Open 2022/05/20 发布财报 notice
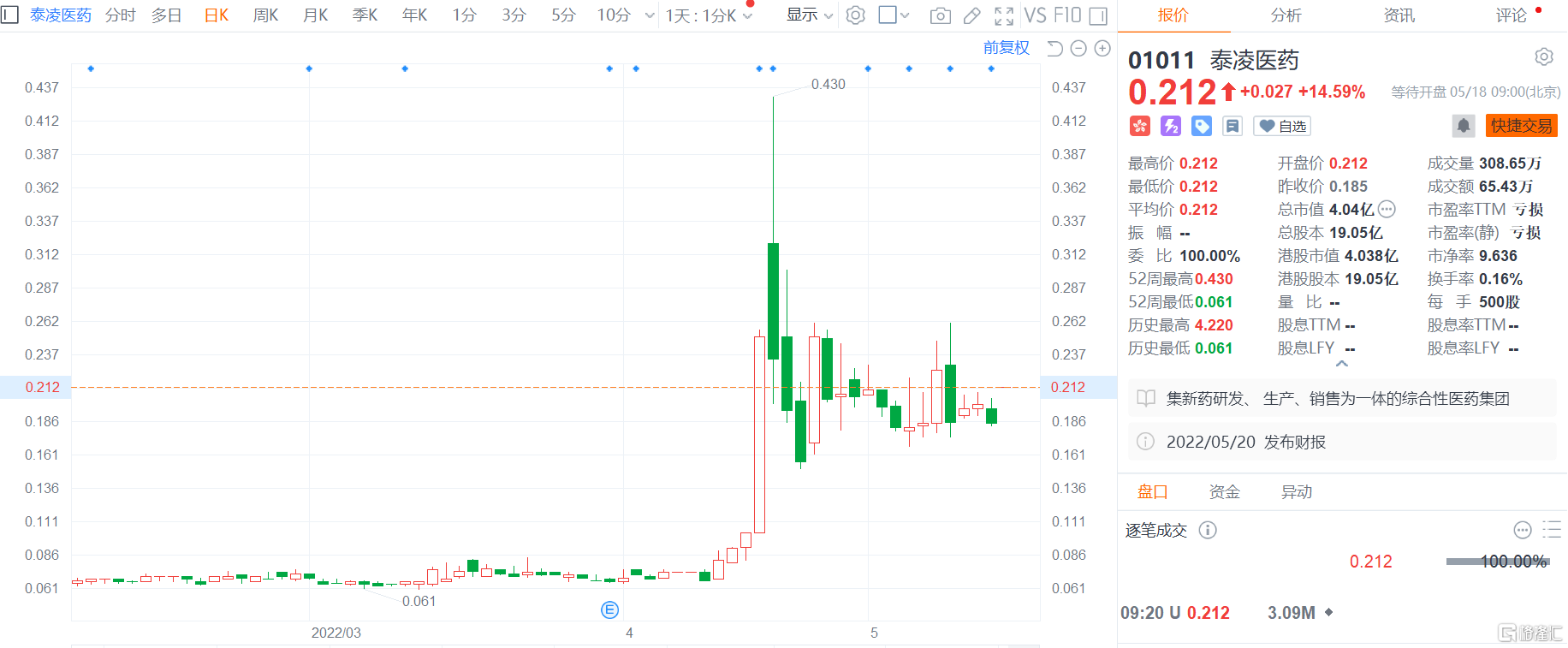 1342,442
